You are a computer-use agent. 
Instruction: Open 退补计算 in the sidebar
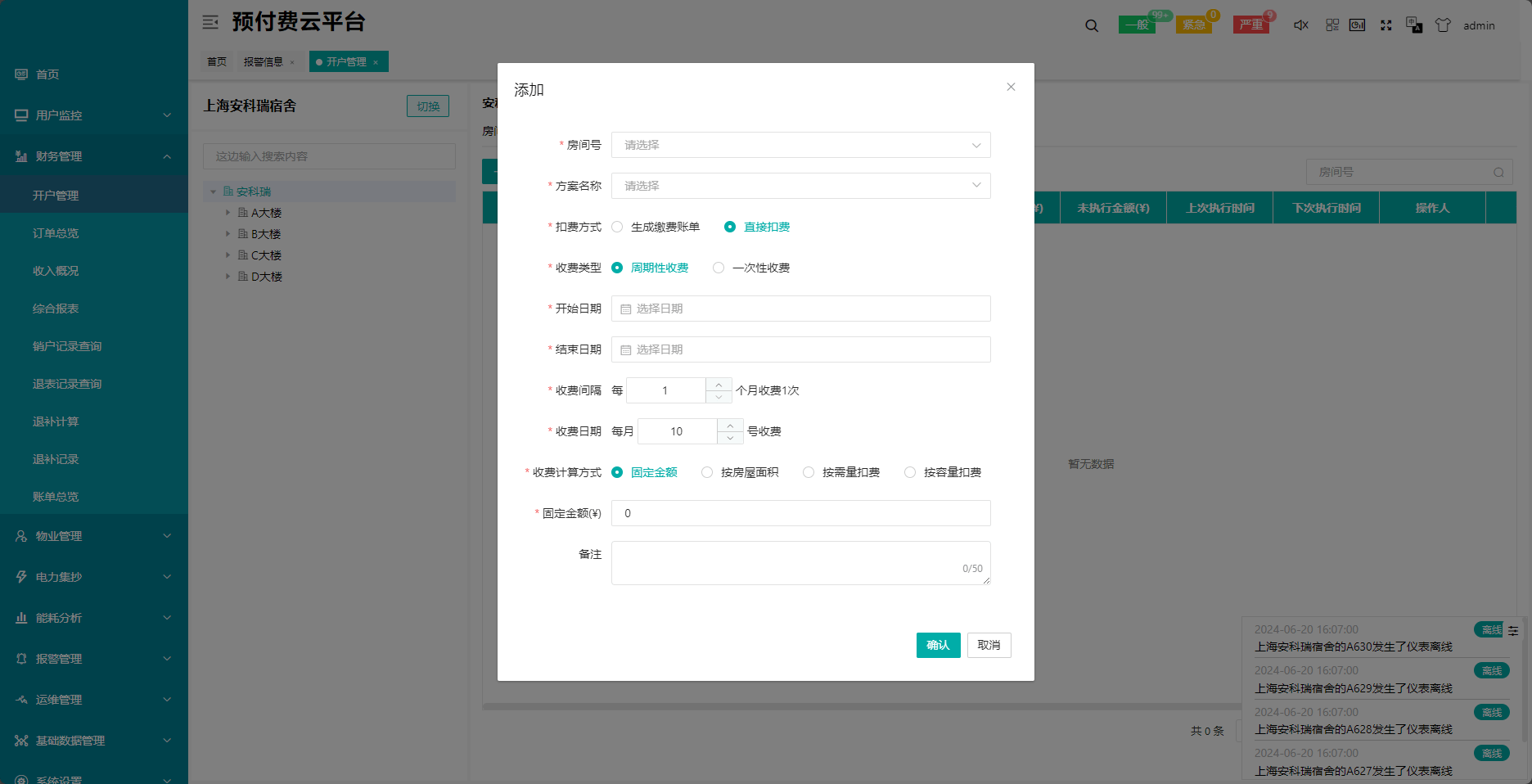pos(56,421)
